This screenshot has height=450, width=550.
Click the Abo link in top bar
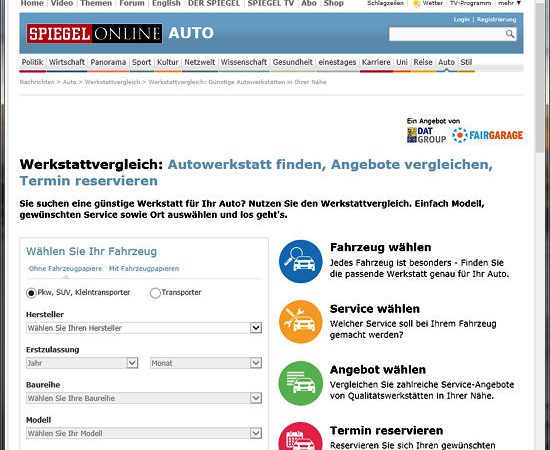click(309, 3)
